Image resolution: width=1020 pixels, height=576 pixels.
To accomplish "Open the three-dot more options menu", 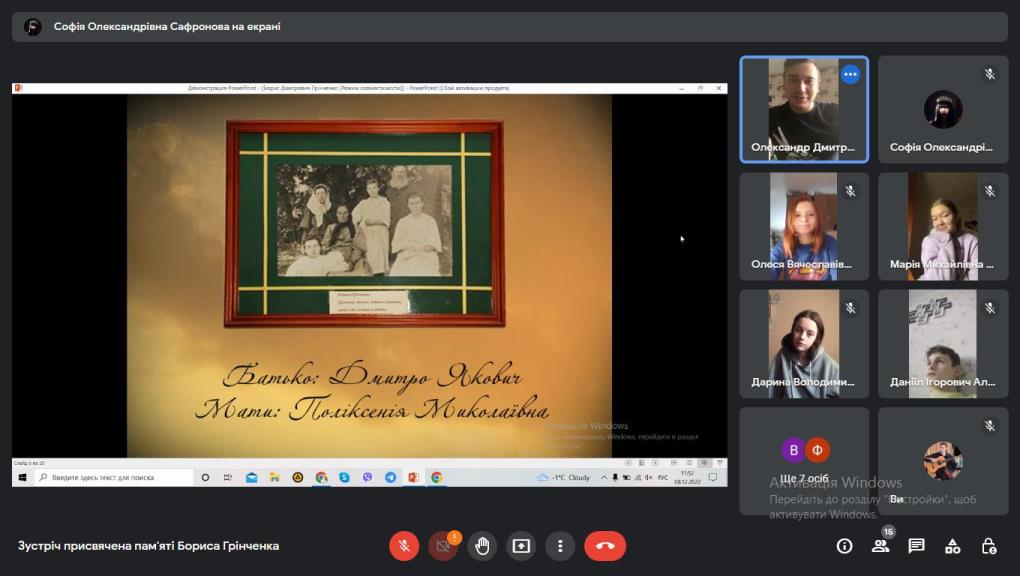I will pyautogui.click(x=560, y=546).
